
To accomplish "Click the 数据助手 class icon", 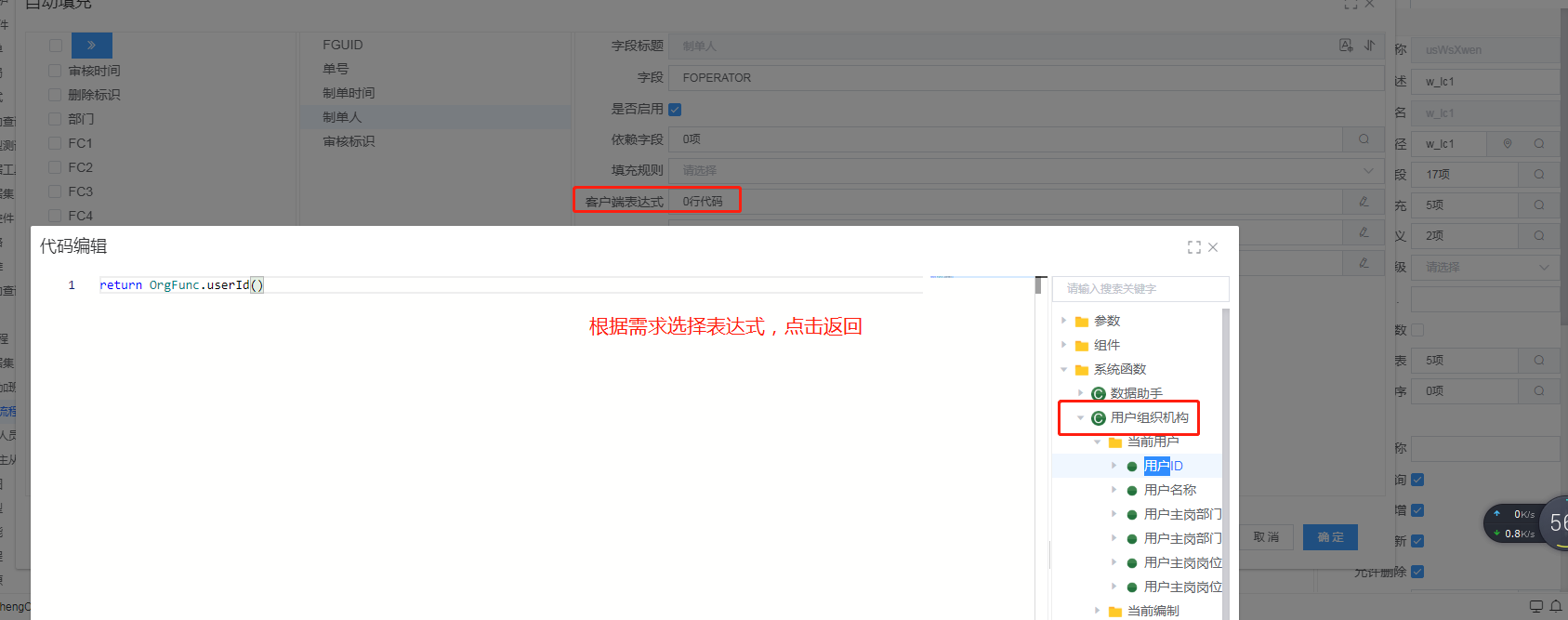I will [1098, 394].
